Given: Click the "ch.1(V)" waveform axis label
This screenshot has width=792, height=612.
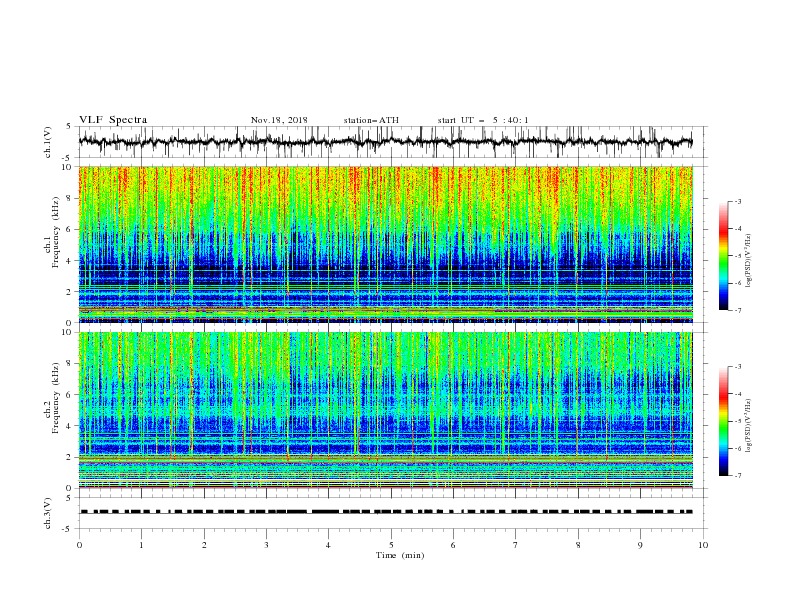Looking at the screenshot, I should (x=48, y=142).
